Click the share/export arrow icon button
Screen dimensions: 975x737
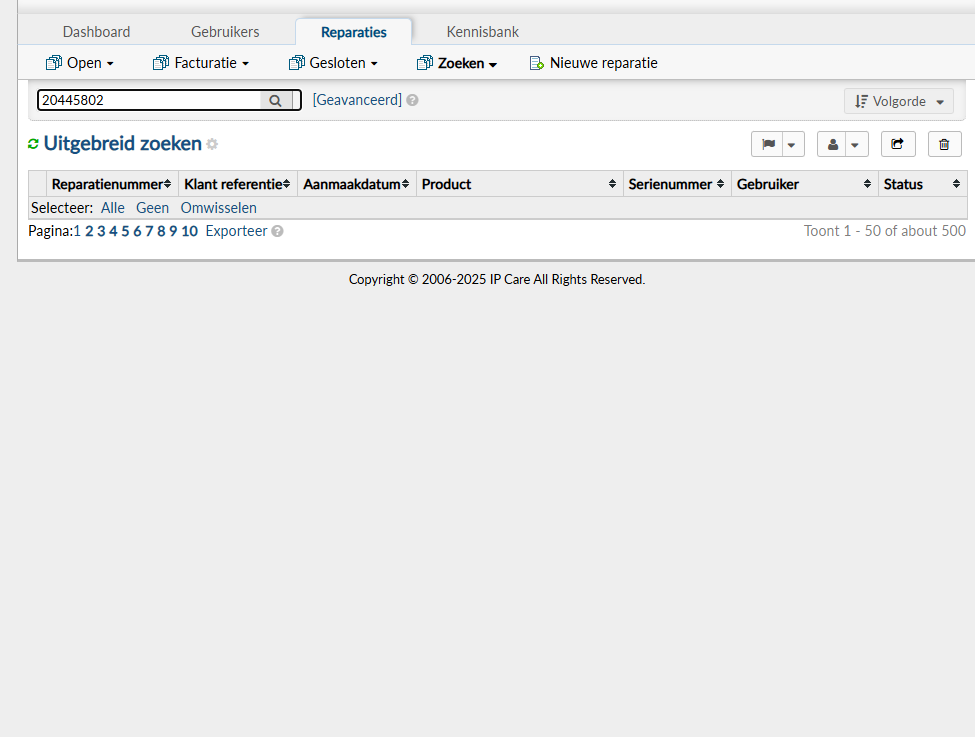pos(897,144)
